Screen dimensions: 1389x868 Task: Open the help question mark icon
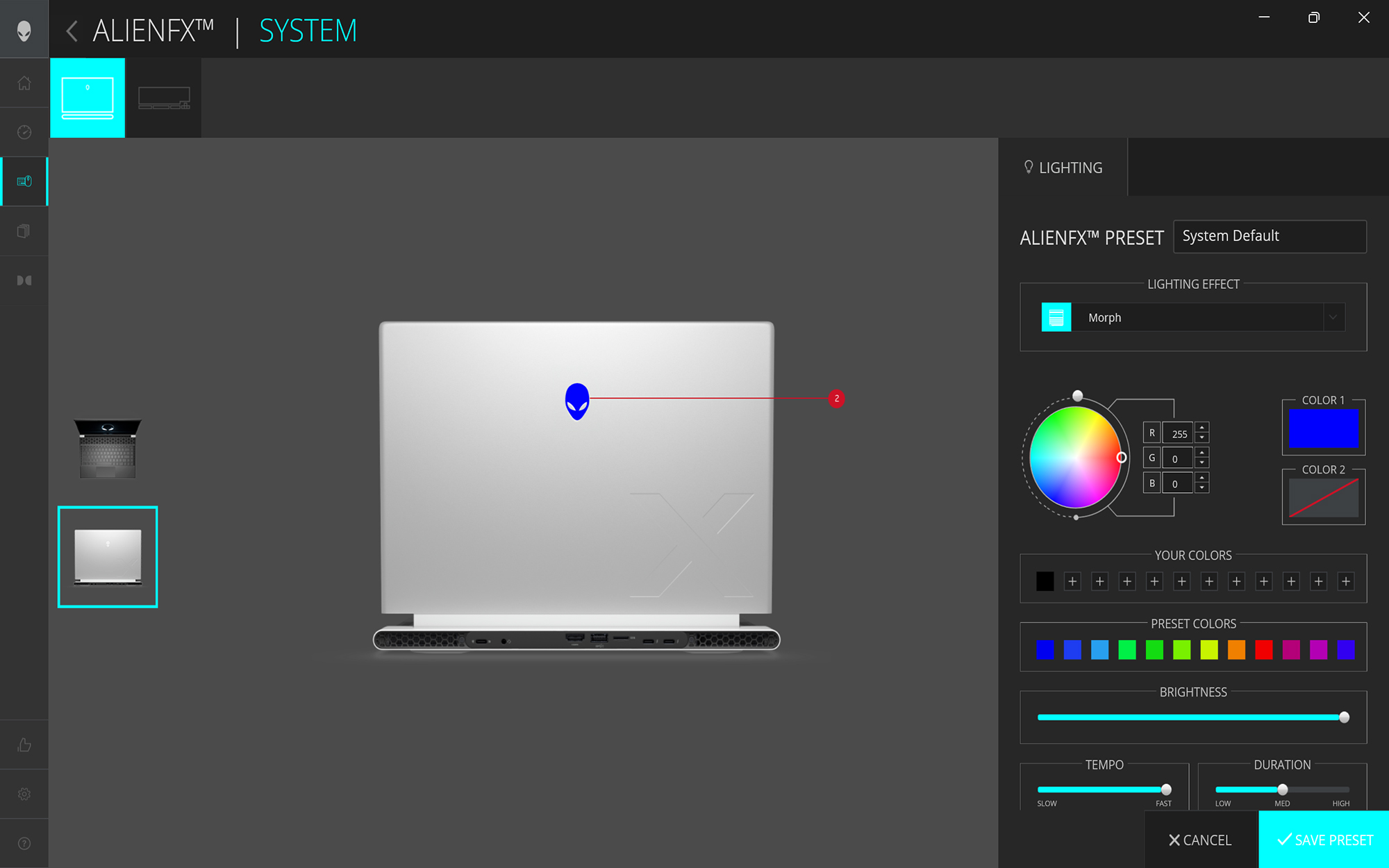click(24, 843)
